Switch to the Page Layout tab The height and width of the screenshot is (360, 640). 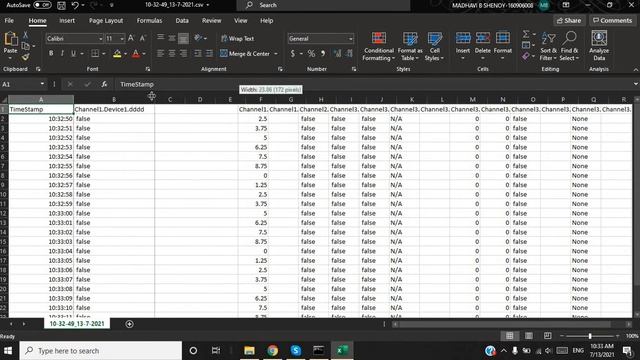click(x=106, y=20)
